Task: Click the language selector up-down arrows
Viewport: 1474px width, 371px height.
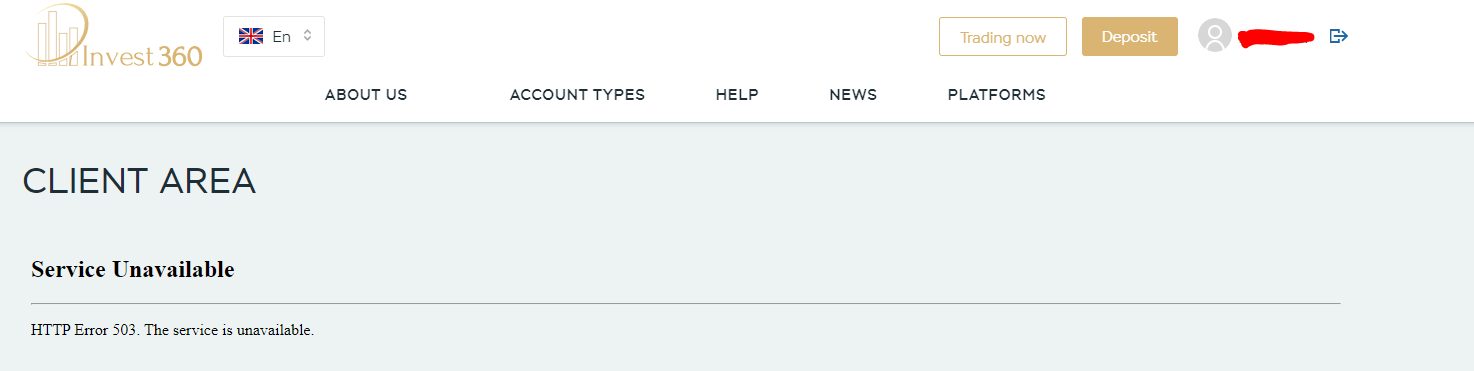Action: pyautogui.click(x=308, y=36)
